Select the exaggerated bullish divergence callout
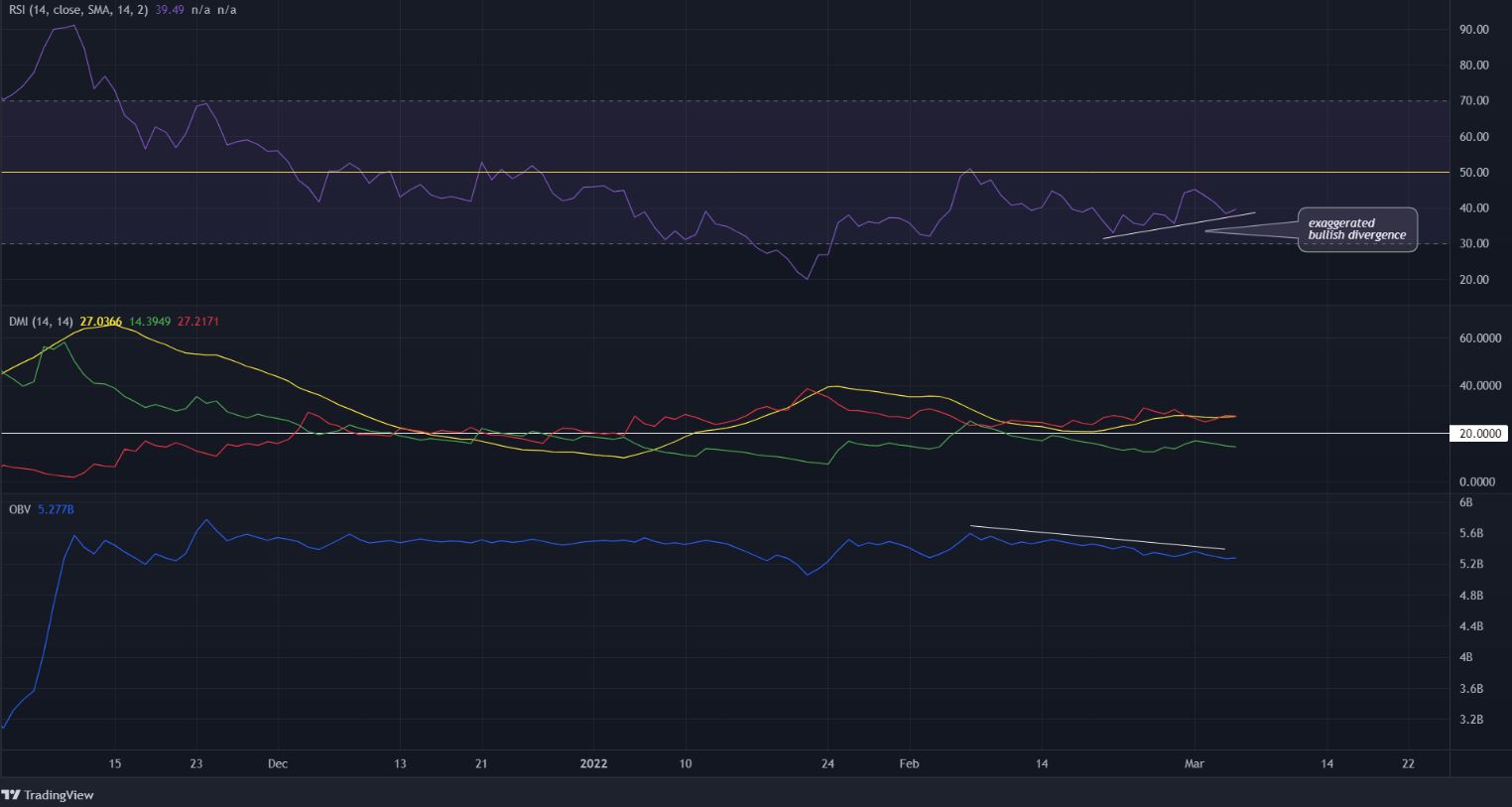1512x807 pixels. pyautogui.click(x=1357, y=229)
